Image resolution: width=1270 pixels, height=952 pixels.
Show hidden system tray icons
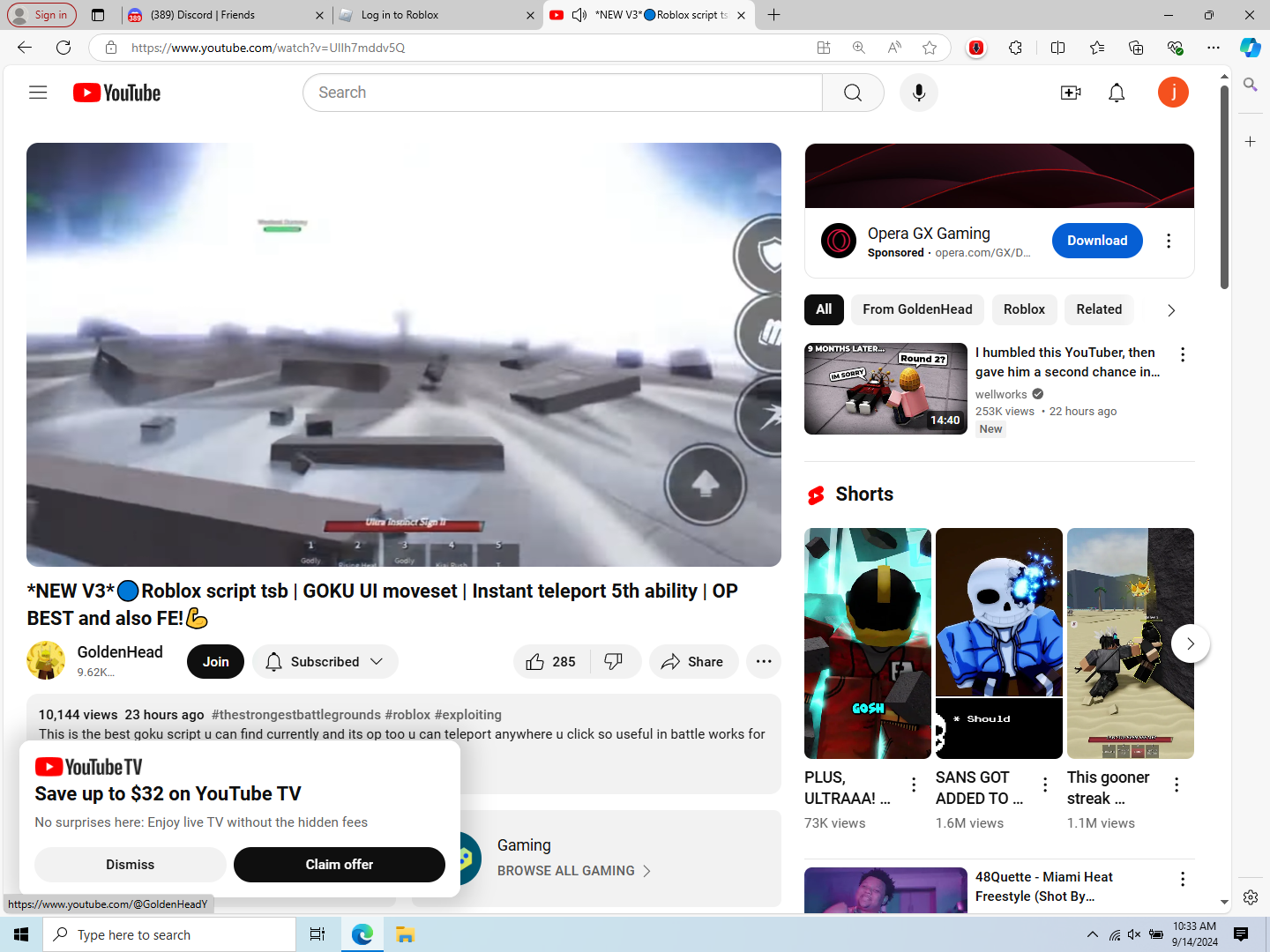click(1092, 934)
